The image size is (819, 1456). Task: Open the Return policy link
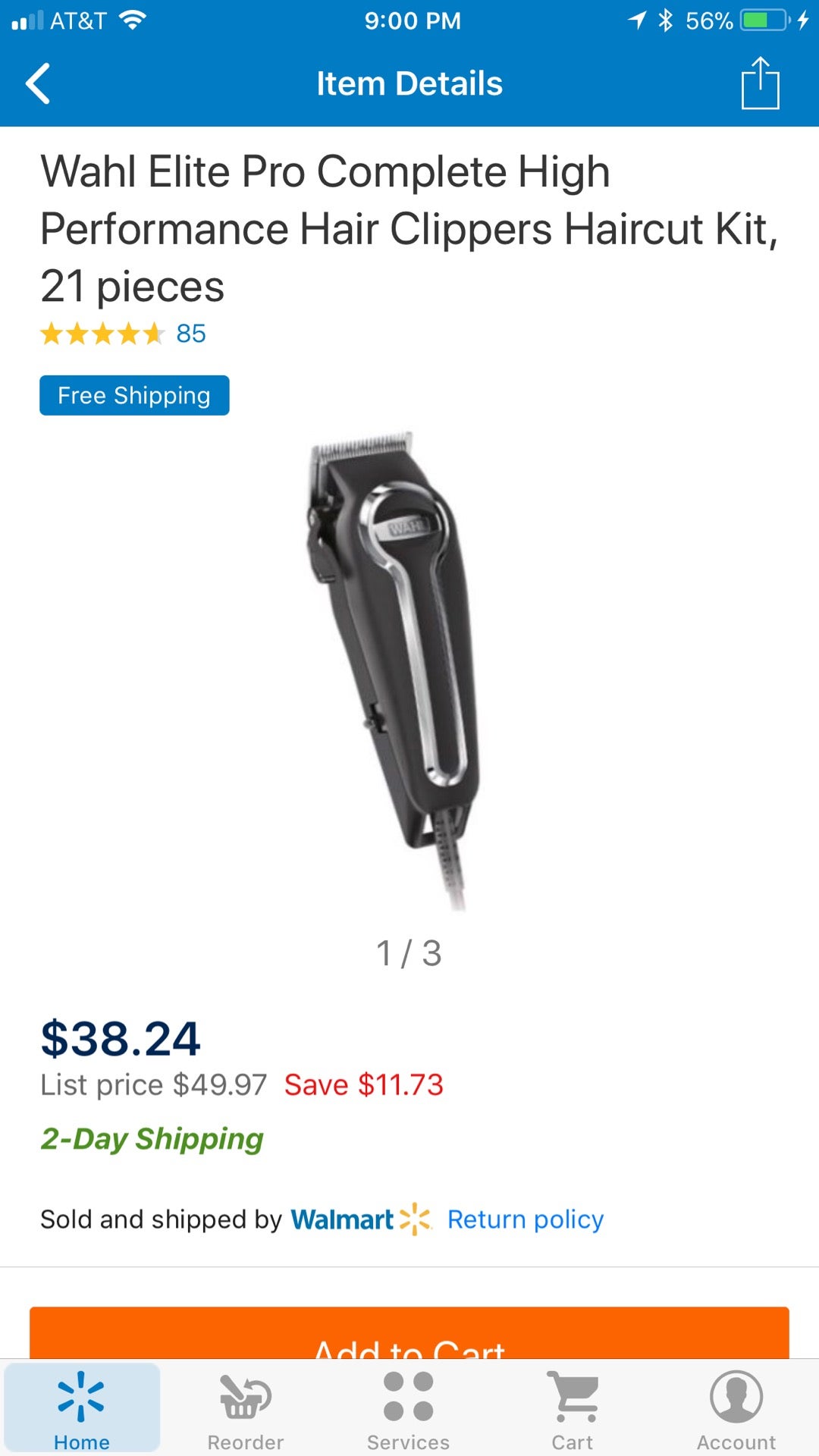[526, 1219]
